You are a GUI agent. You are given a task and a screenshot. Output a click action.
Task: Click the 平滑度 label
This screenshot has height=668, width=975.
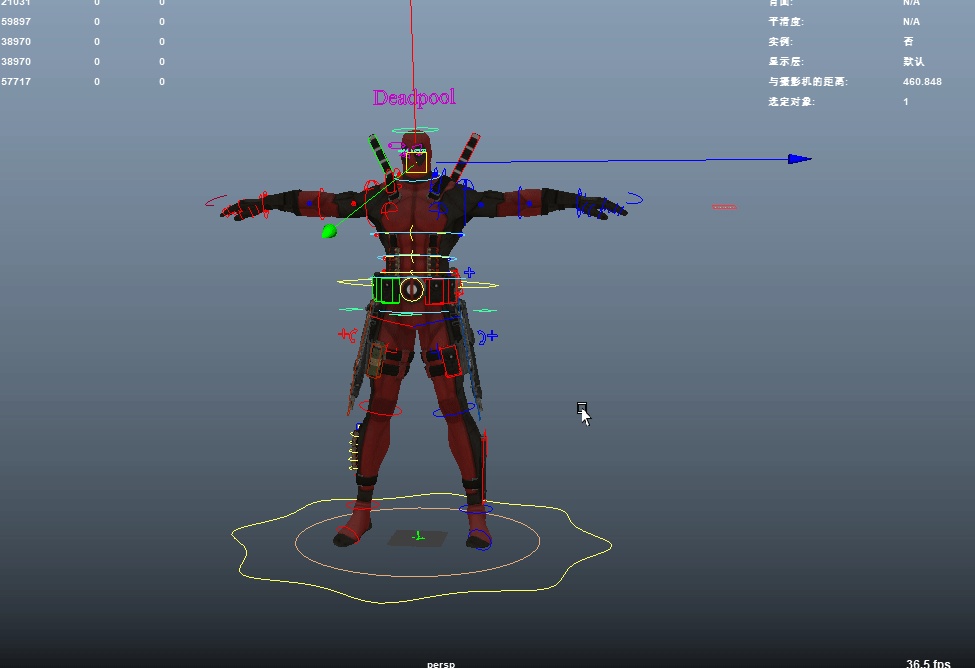(x=786, y=22)
